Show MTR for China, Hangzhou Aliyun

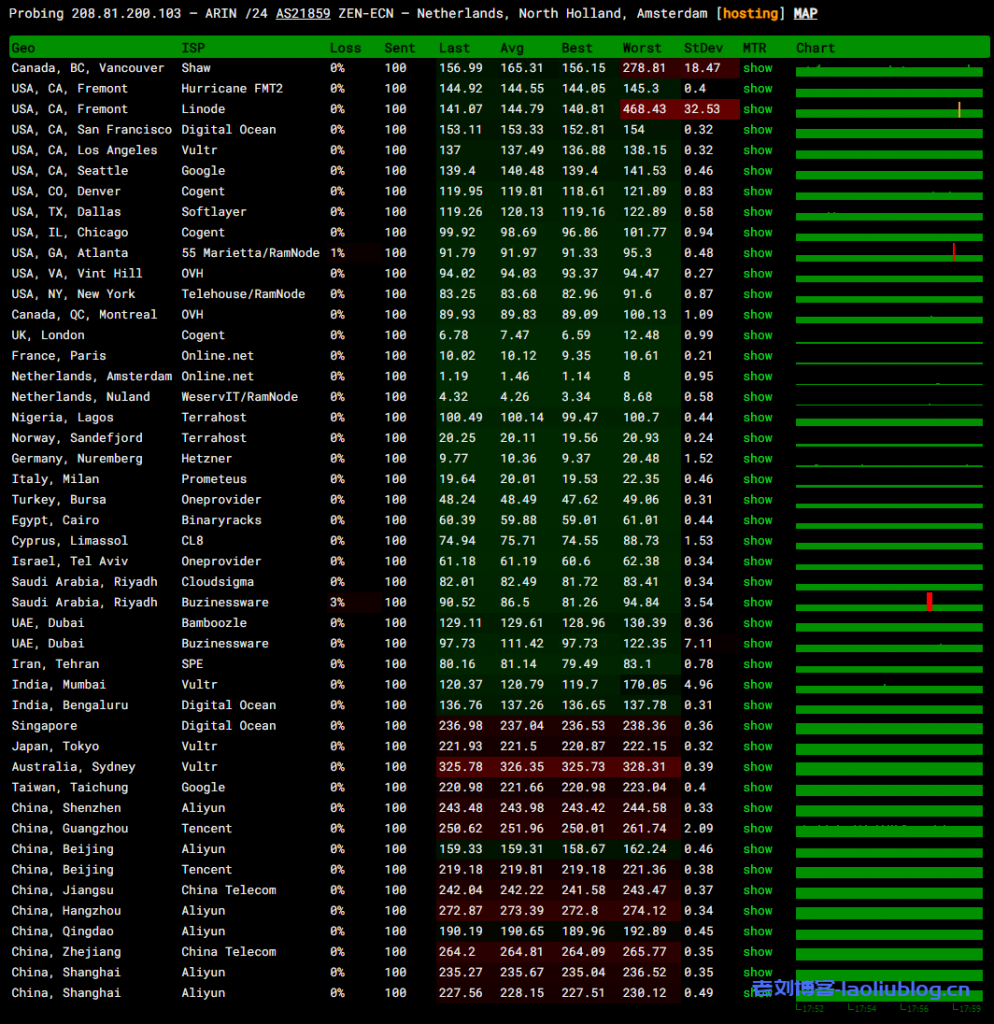pyautogui.click(x=757, y=911)
